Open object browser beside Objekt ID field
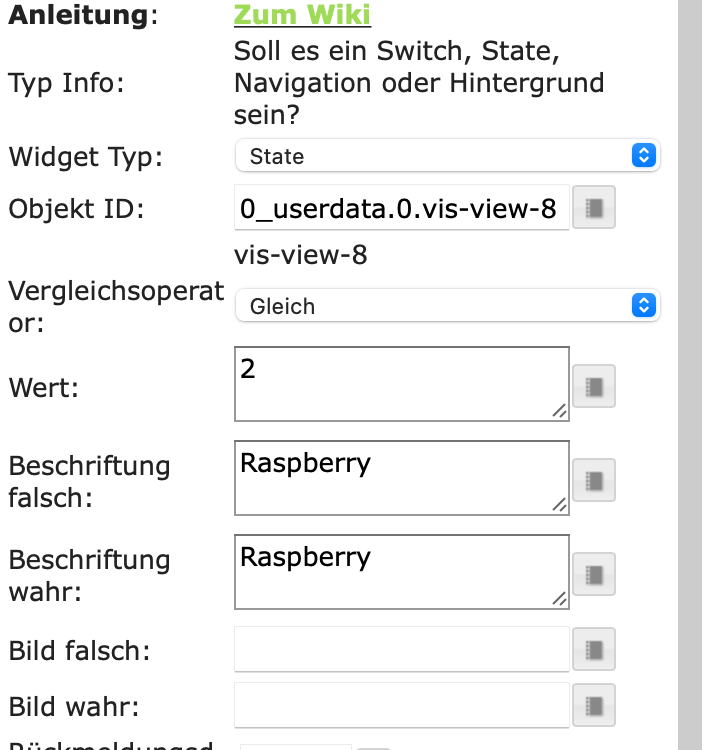 [x=594, y=207]
